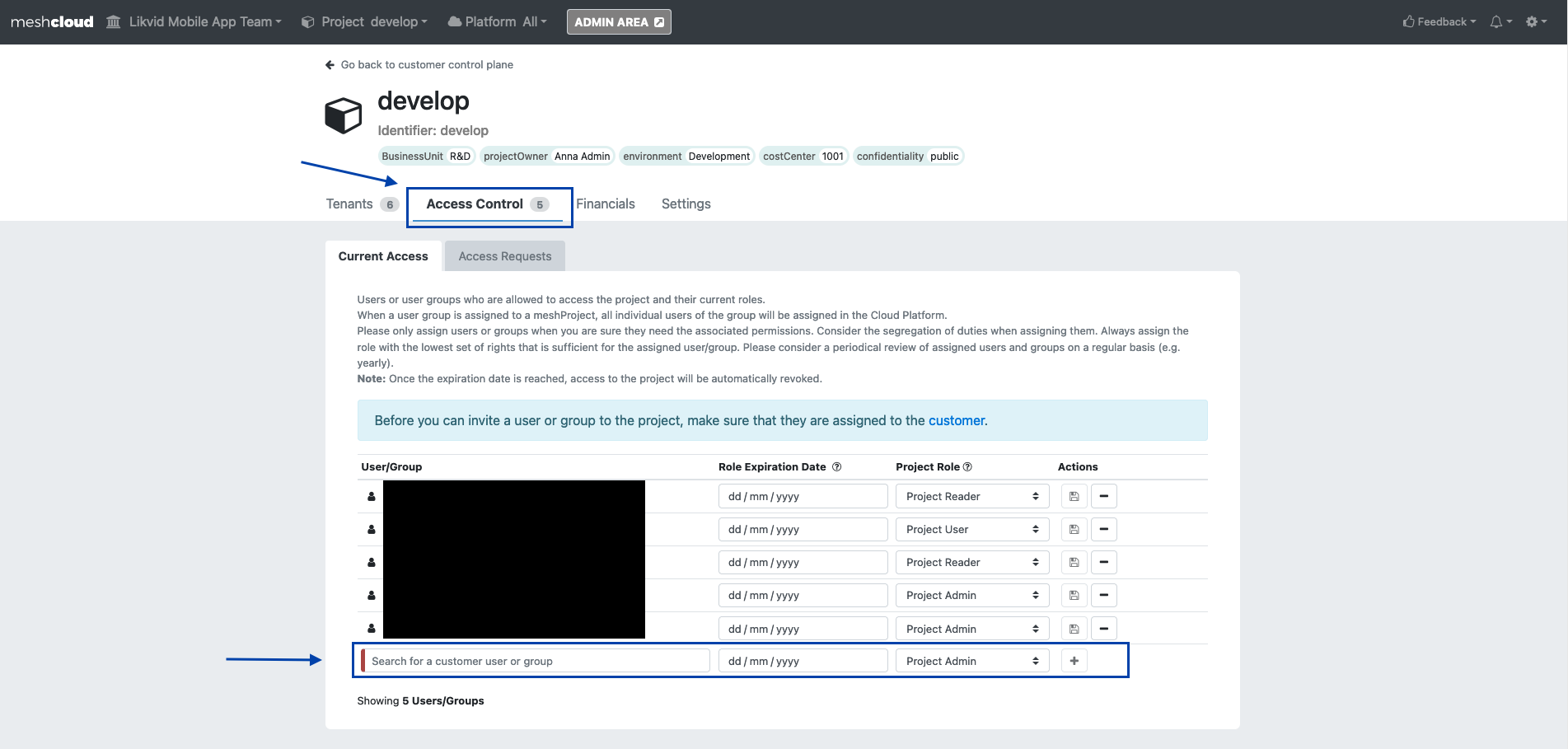Open the role dropdown in the new user row
The width and height of the screenshot is (1568, 749).
click(972, 661)
